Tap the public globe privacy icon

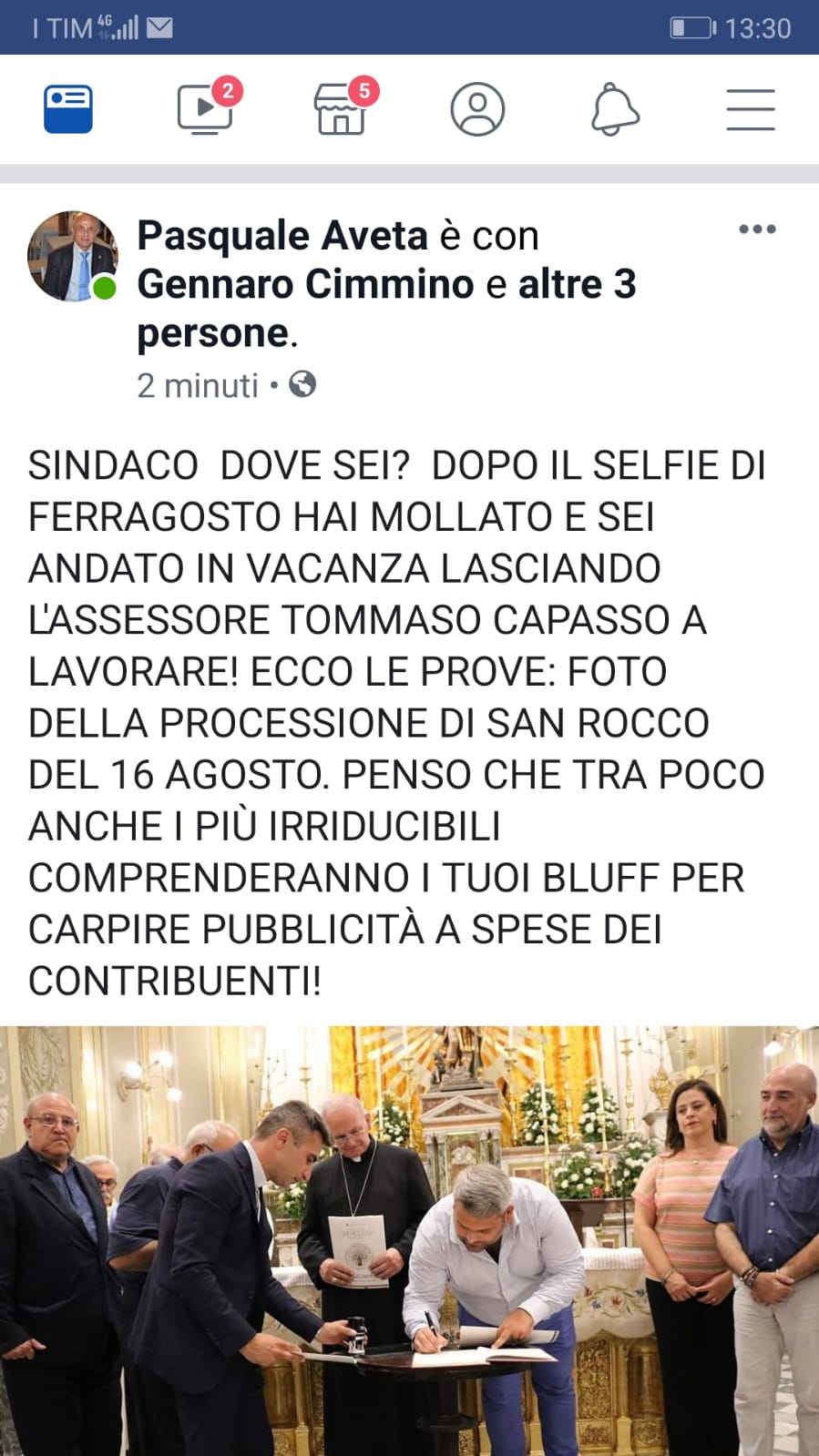tap(302, 384)
